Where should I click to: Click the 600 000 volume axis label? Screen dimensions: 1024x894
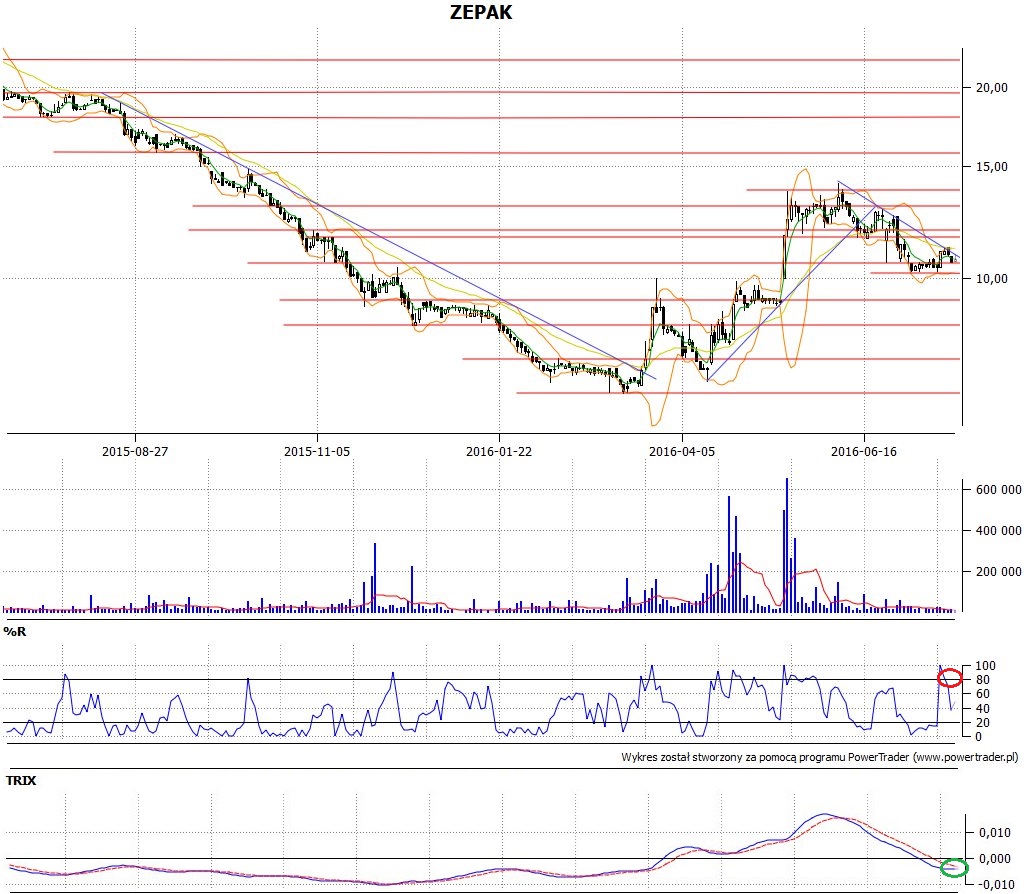(999, 490)
